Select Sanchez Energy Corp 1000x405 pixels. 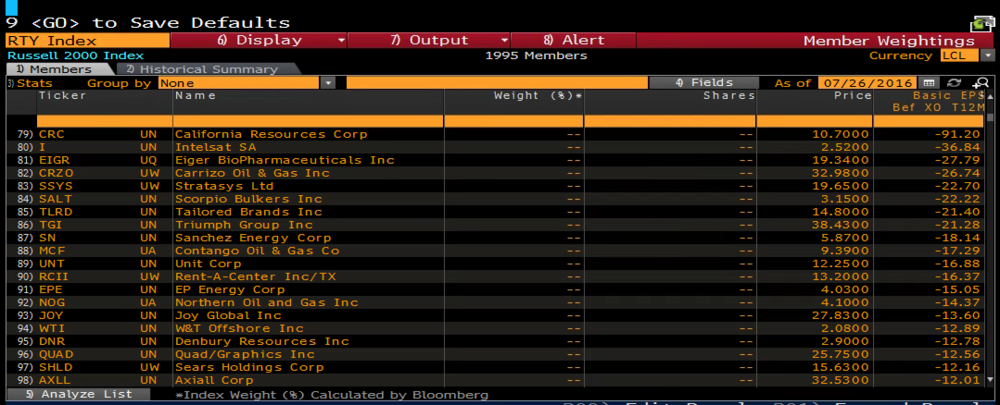click(x=253, y=238)
